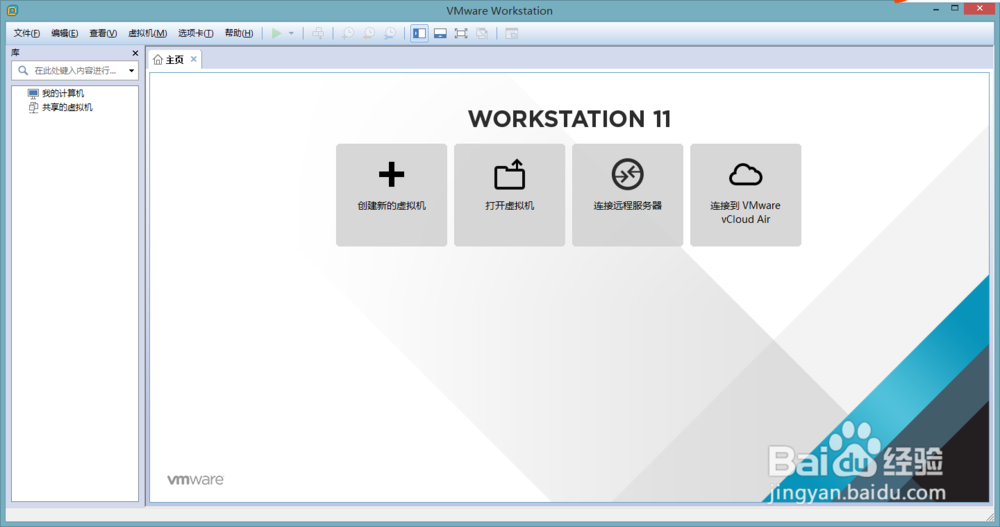Click the 连接到 VMware vCloud Air tile
This screenshot has height=527, width=1000.
tap(746, 195)
